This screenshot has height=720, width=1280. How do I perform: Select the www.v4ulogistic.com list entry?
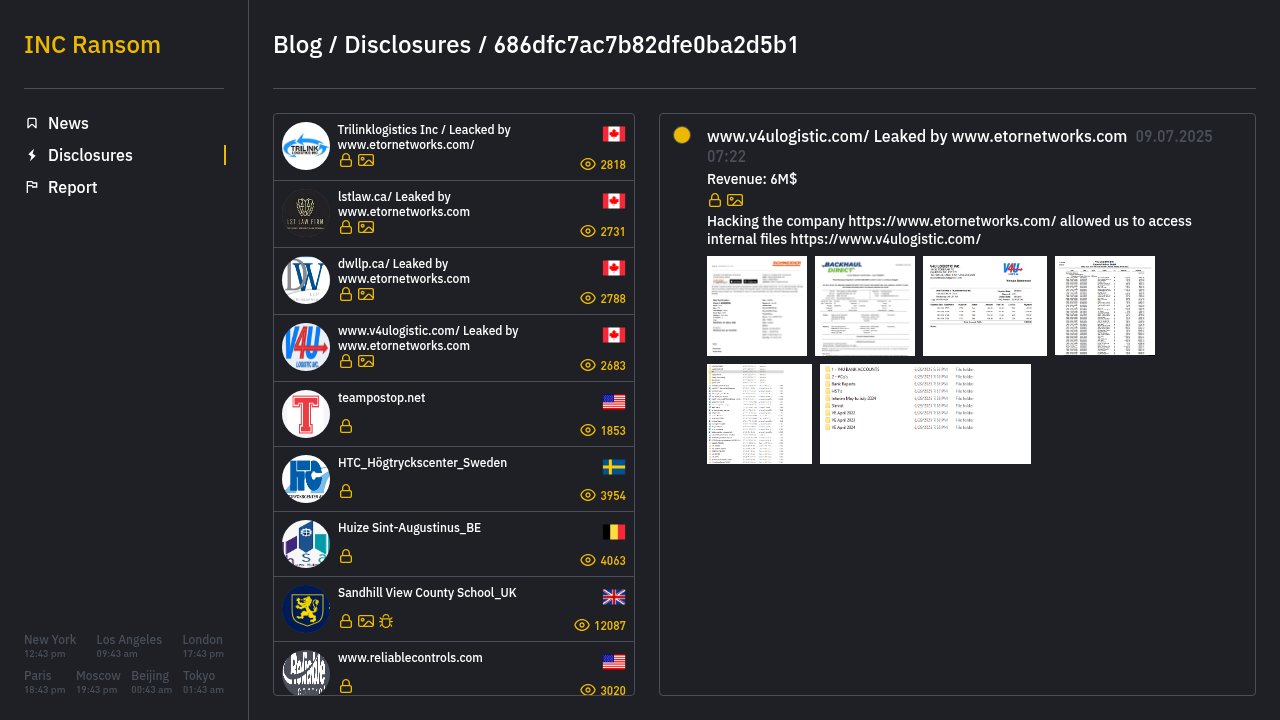point(454,348)
